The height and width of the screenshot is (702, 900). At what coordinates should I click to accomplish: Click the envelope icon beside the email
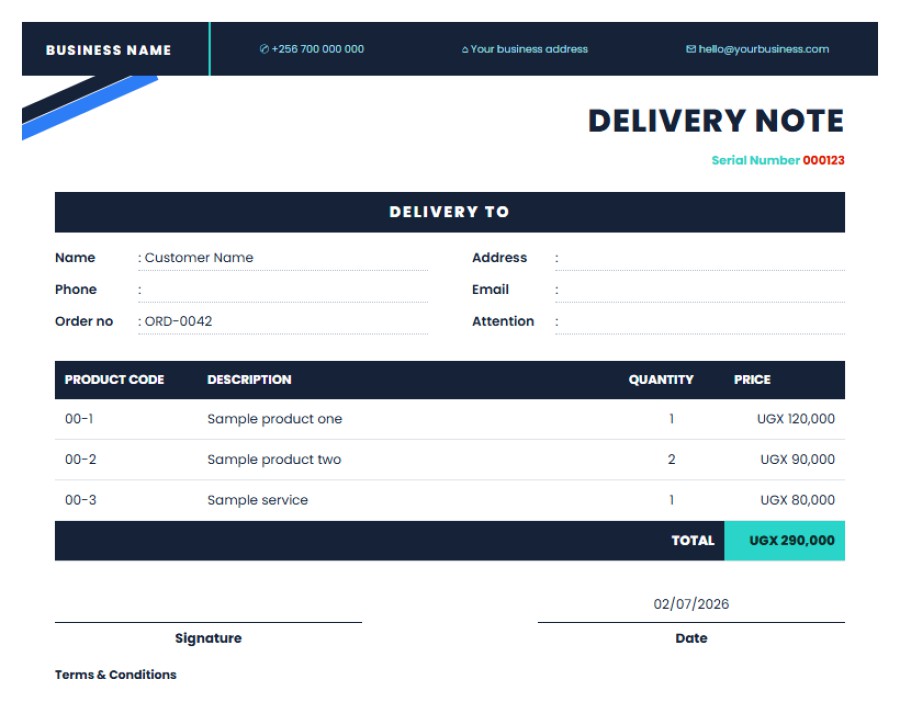[x=691, y=49]
